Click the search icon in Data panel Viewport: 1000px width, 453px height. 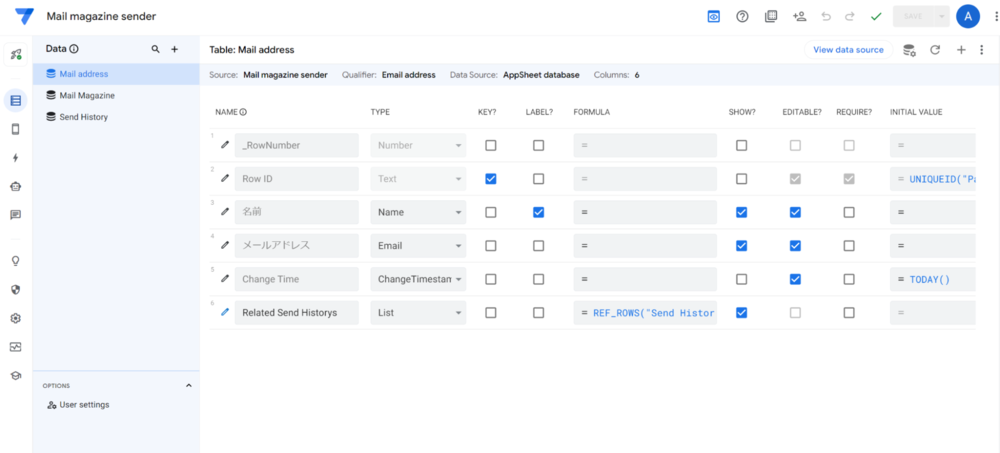point(155,48)
